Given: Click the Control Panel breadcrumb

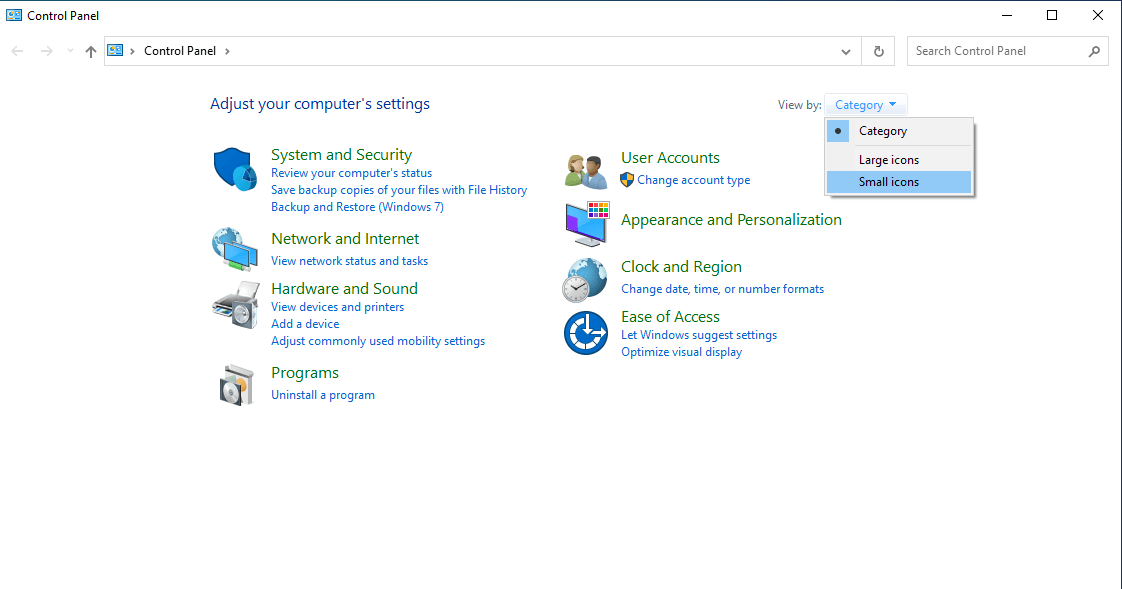Looking at the screenshot, I should [180, 51].
